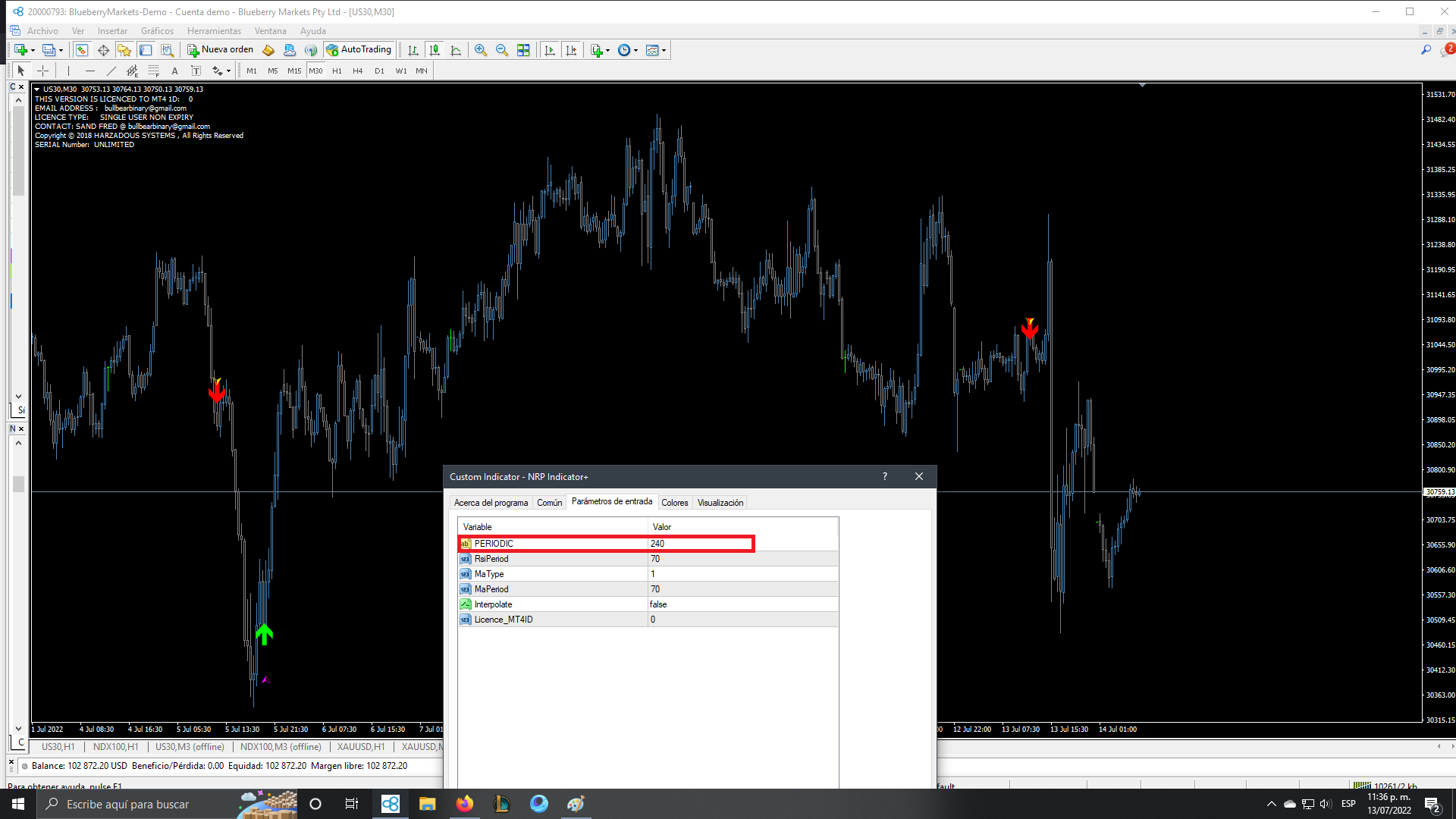The height and width of the screenshot is (819, 1456).
Task: Zoom out of the chart
Action: pos(501,50)
